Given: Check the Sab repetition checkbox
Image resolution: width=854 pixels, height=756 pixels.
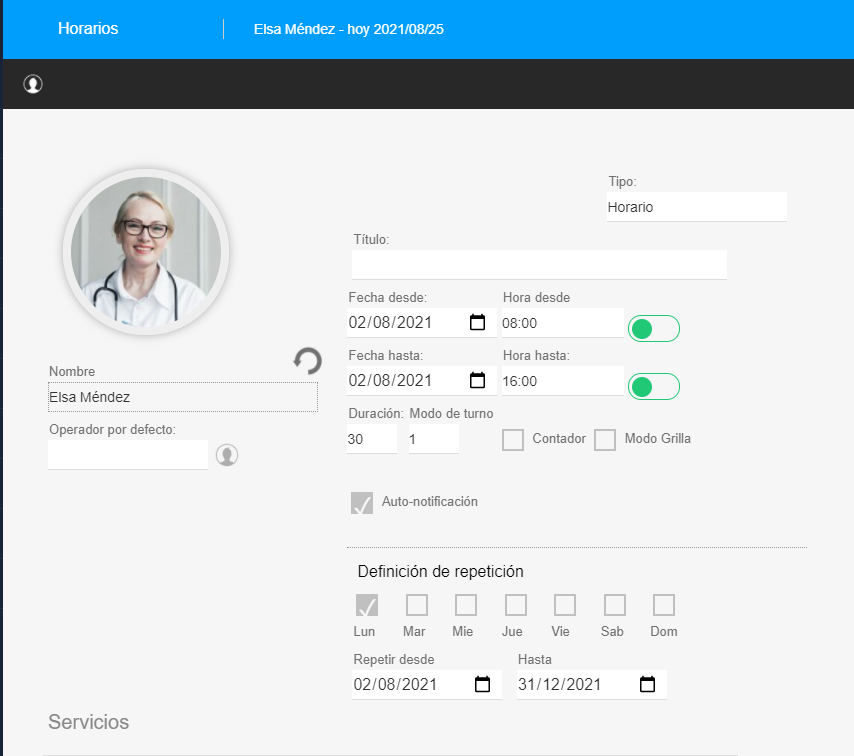Looking at the screenshot, I should (x=614, y=605).
